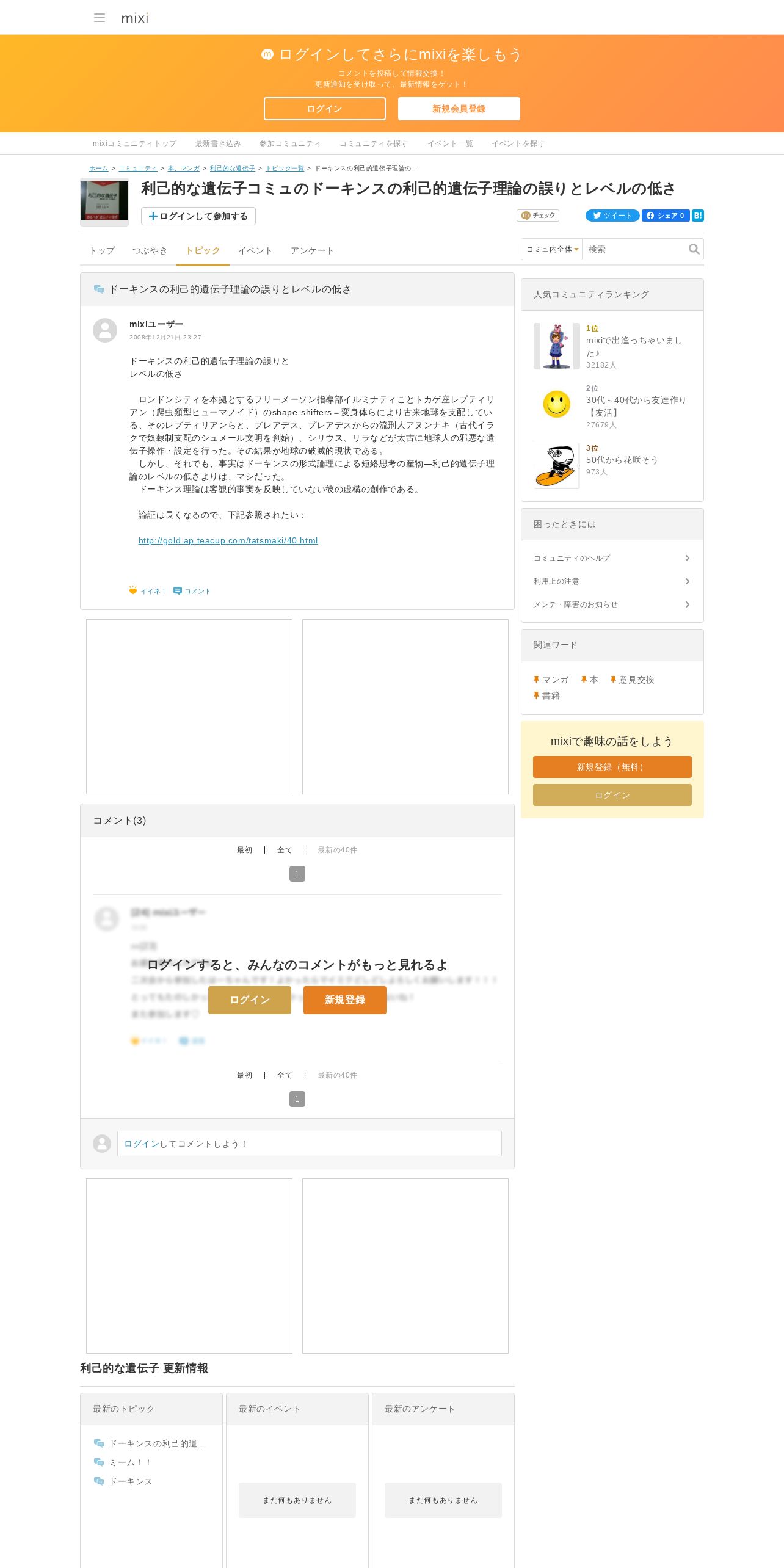This screenshot has height=1568, width=784.
Task: Click the Facebook シェア button
Action: click(x=666, y=216)
